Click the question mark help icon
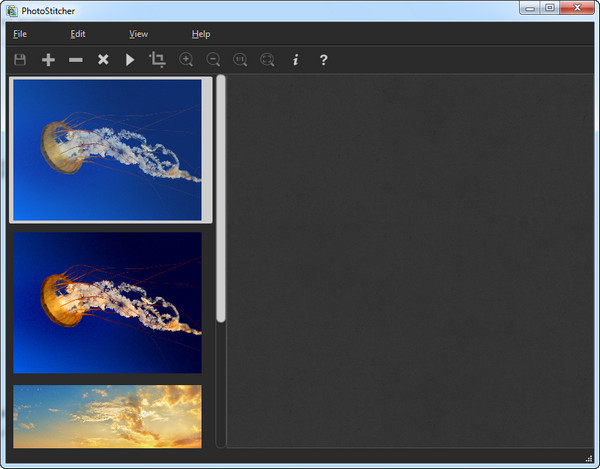 [x=323, y=60]
